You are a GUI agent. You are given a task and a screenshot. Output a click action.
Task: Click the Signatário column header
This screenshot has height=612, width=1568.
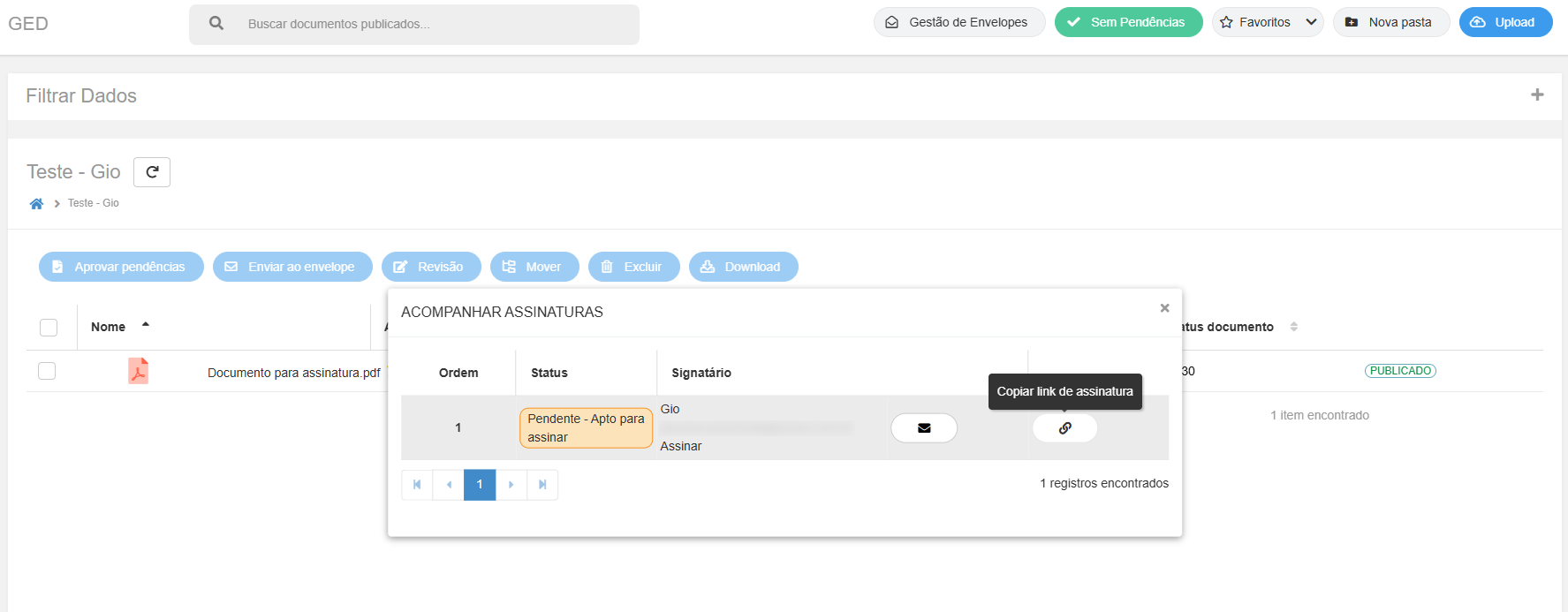(x=701, y=373)
